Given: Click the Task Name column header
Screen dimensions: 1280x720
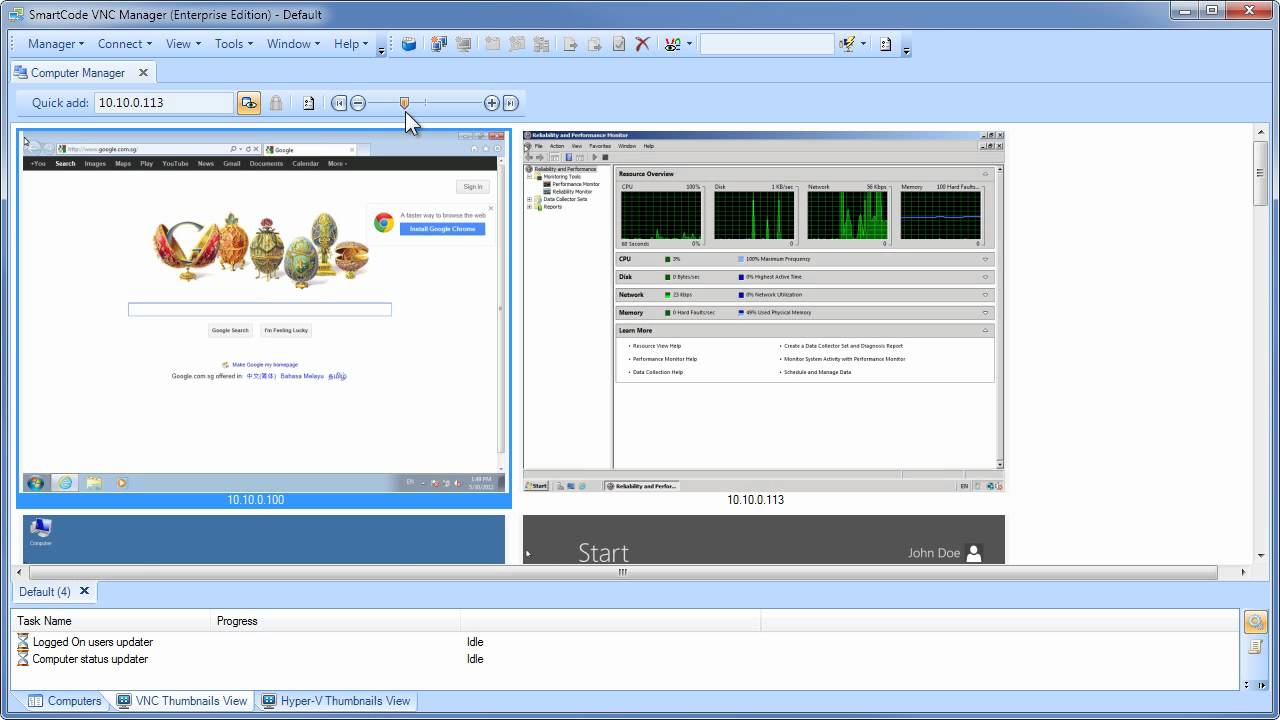Looking at the screenshot, I should [x=112, y=621].
